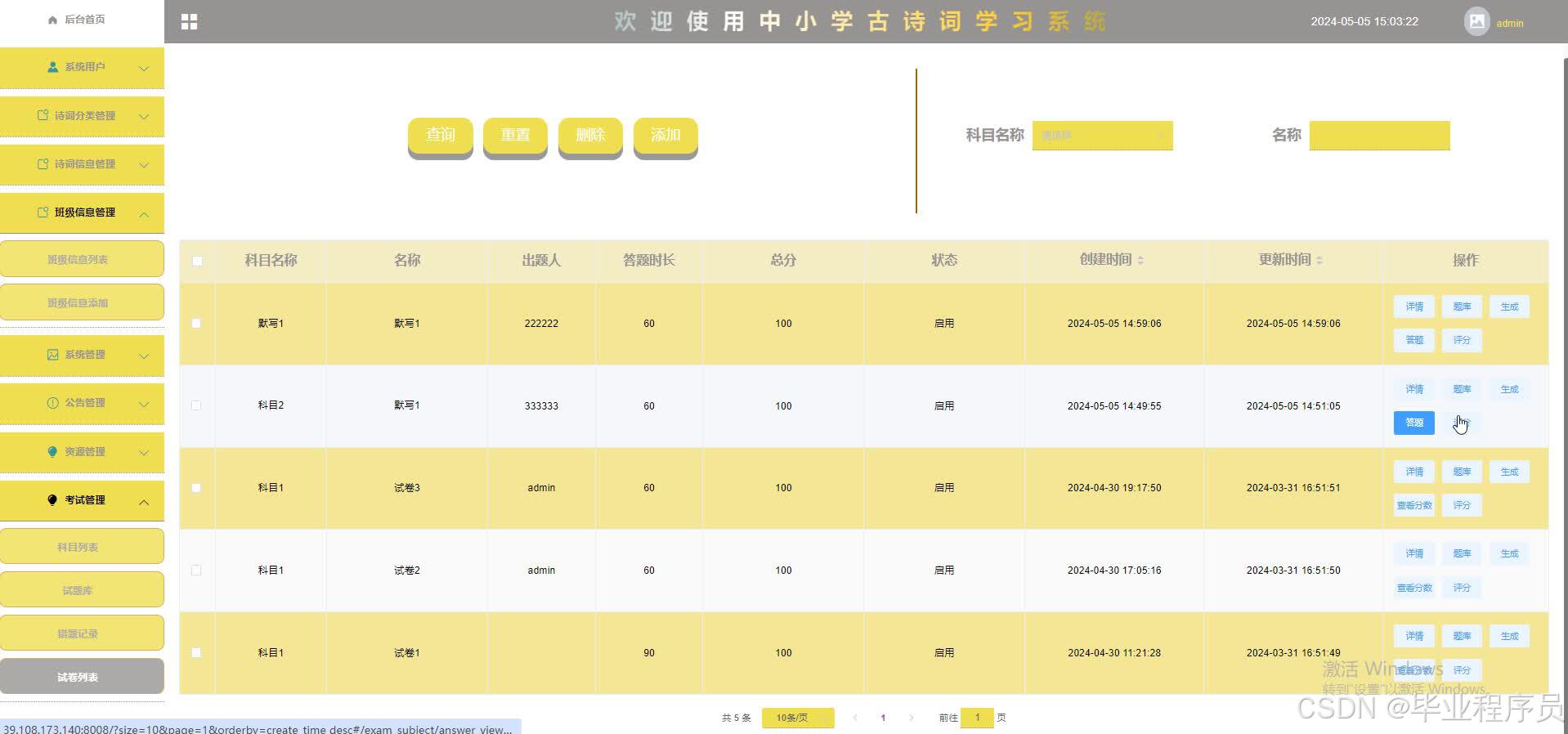Select 试卷列表 submenu item
This screenshot has width=1568, height=734.
tap(82, 677)
